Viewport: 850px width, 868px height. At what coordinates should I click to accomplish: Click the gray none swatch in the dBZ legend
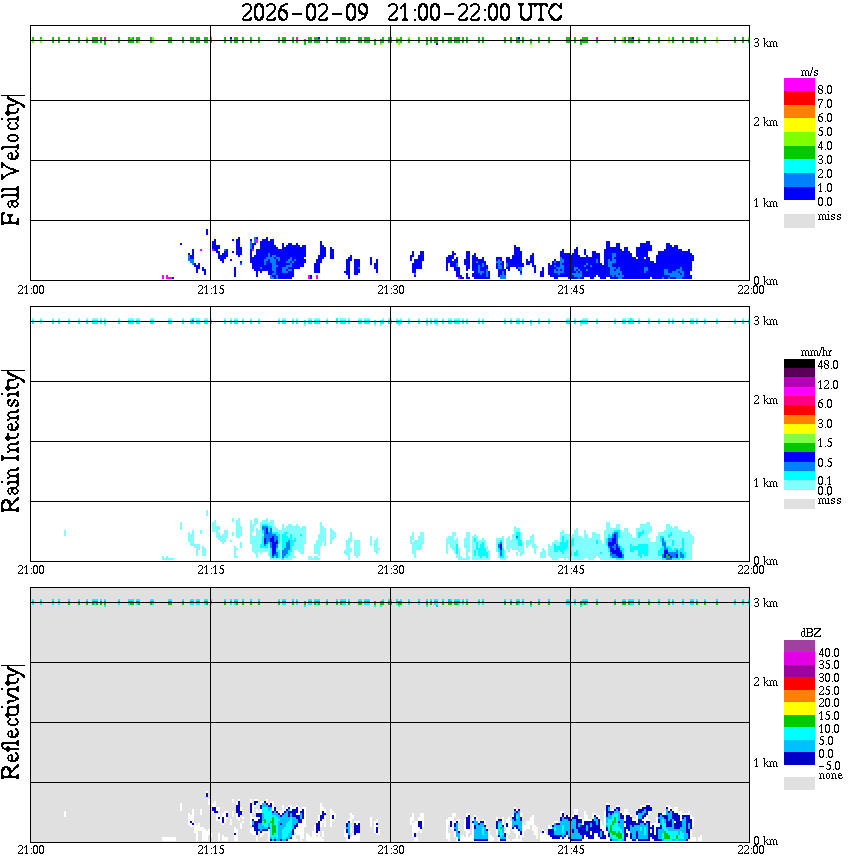coord(799,783)
